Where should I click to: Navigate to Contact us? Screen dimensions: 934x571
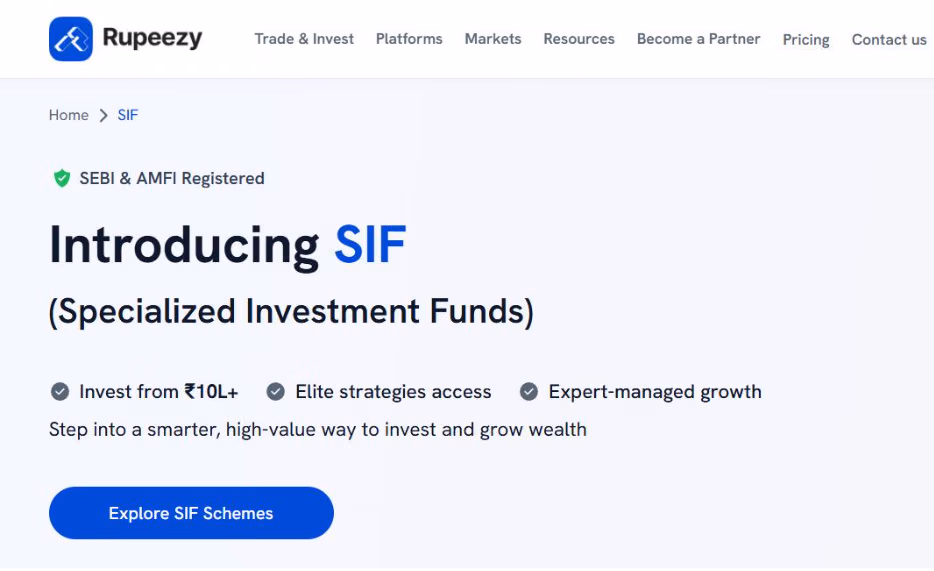tap(889, 40)
